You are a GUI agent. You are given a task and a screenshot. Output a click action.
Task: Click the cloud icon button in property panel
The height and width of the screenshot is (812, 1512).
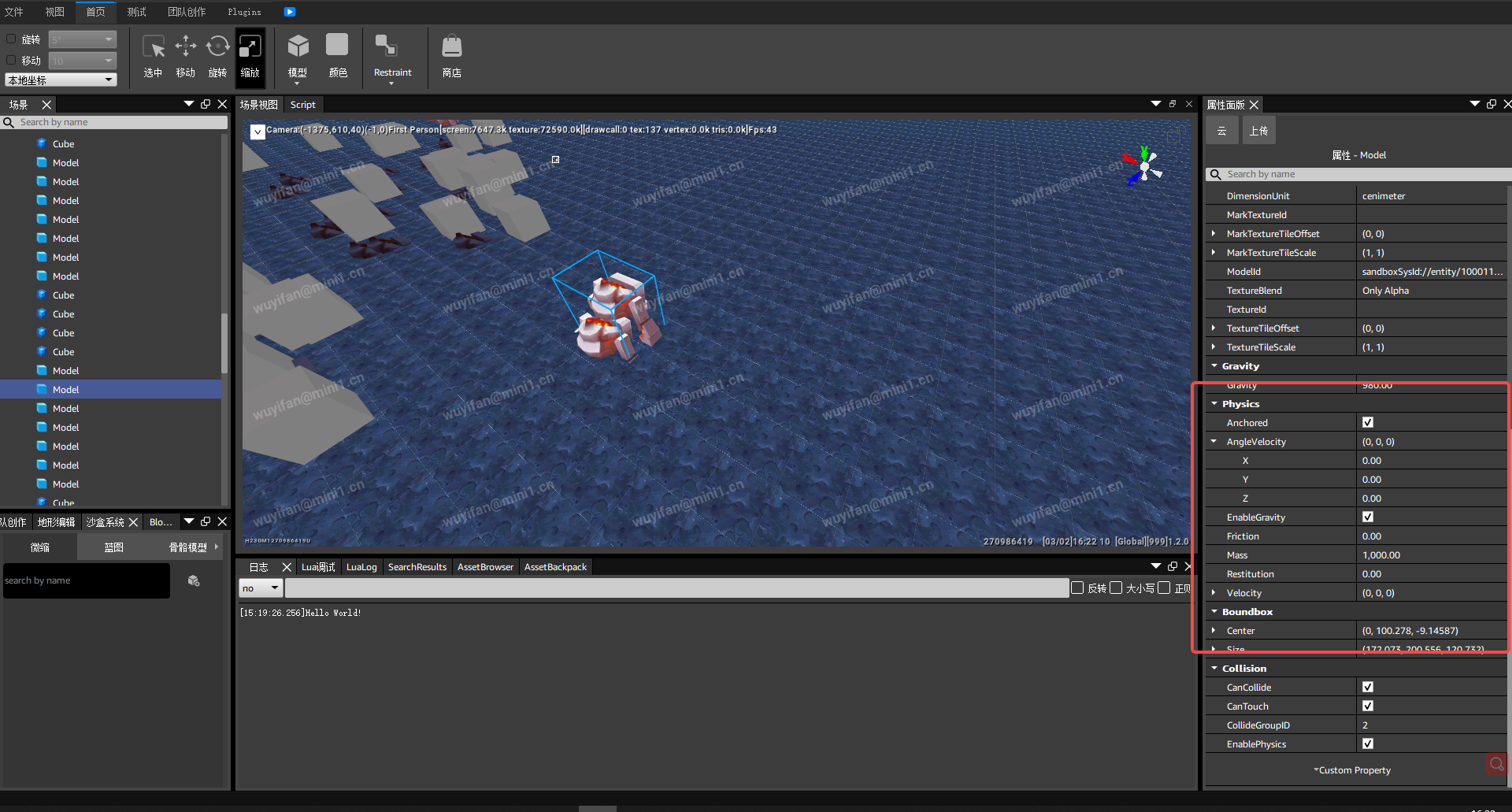coord(1222,131)
